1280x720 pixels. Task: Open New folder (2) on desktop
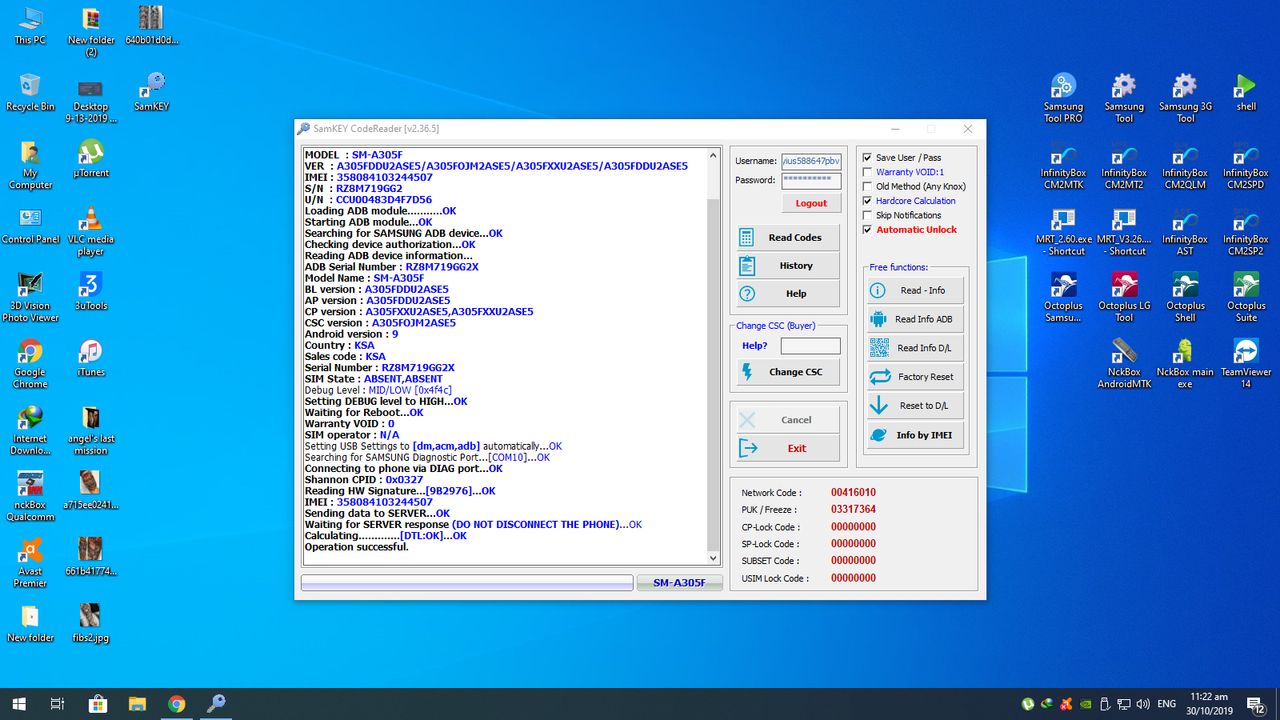[91, 31]
